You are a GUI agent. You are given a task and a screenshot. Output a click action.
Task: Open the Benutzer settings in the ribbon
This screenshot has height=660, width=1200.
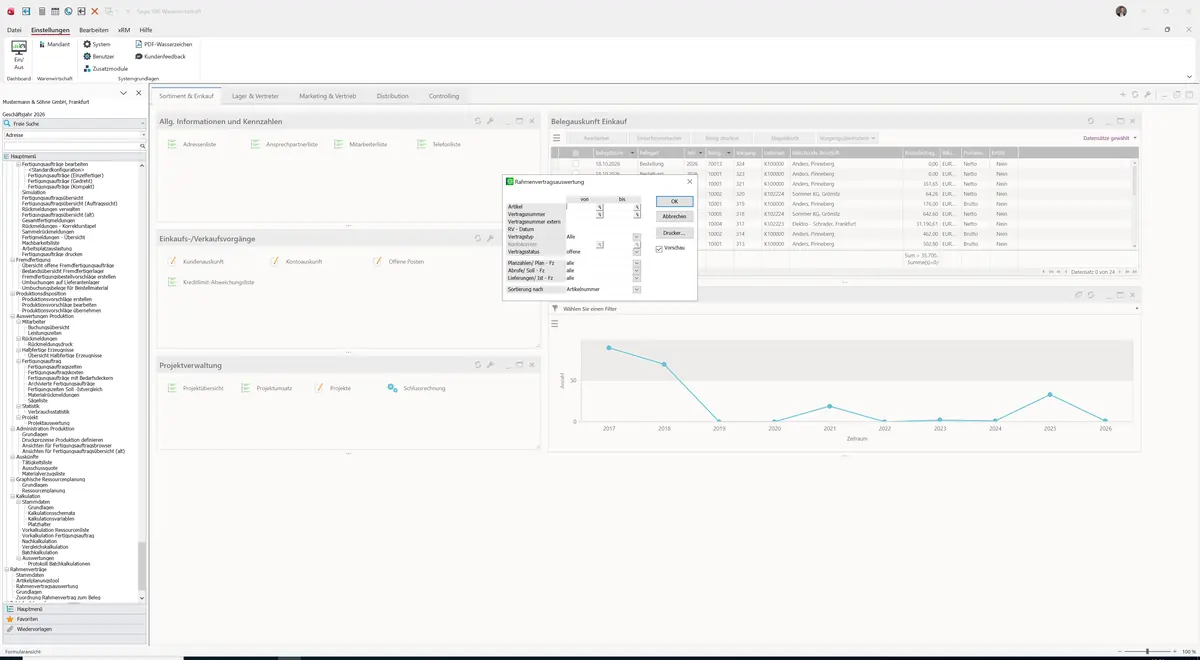[x=98, y=56]
